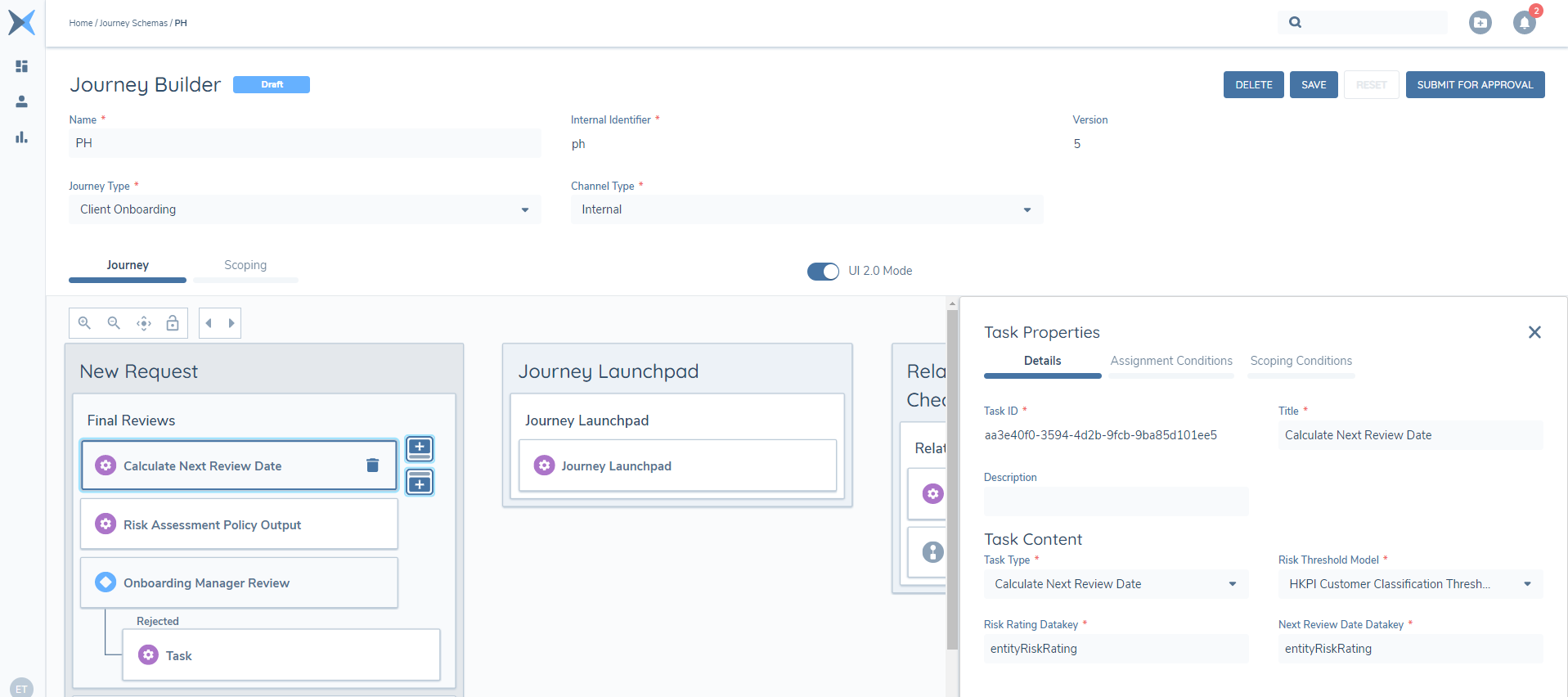Screen dimensions: 1568x697
Task: Toggle the canvas lock icon
Action: tap(173, 323)
